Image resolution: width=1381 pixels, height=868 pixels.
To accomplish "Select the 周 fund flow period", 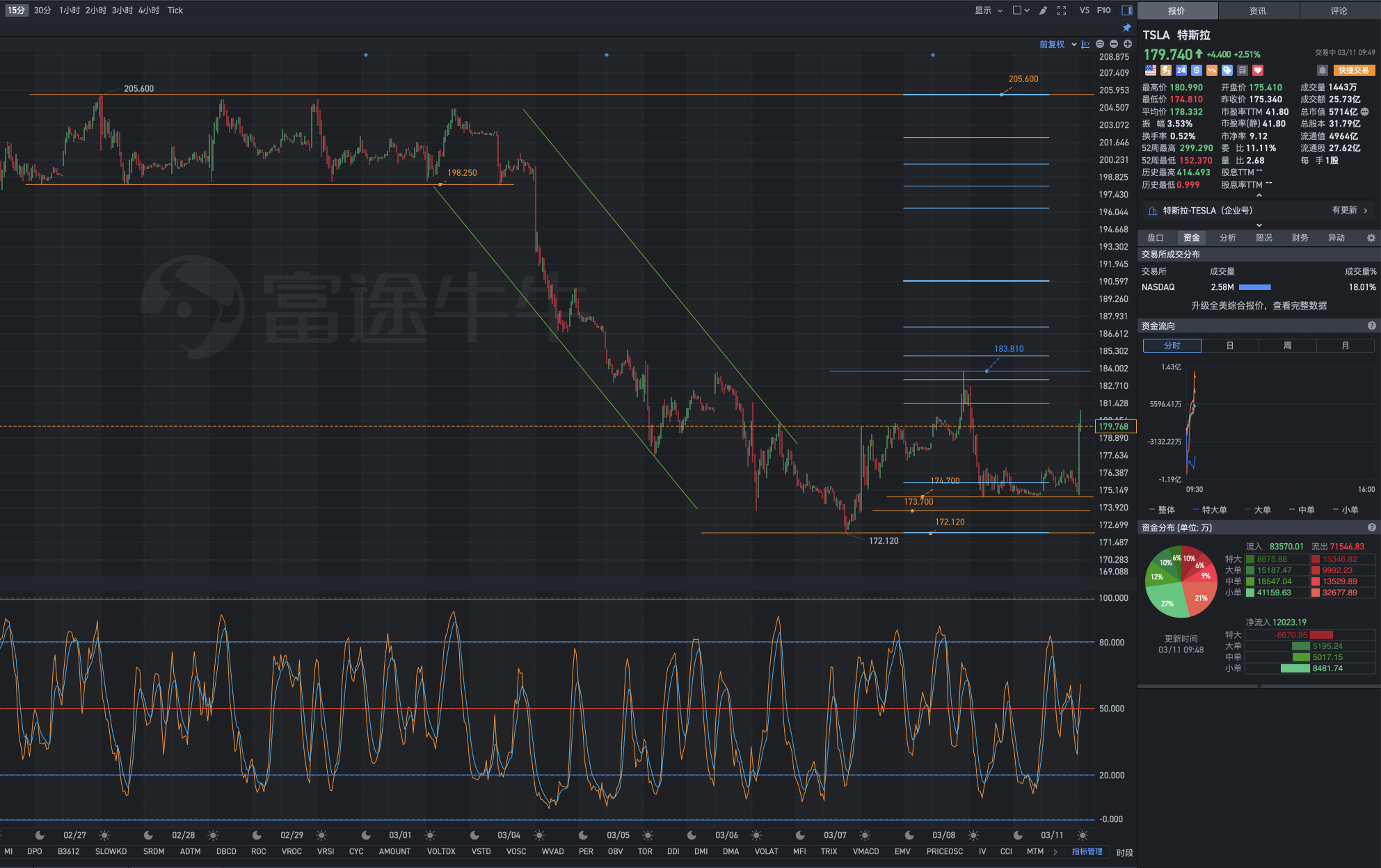I will click(x=1288, y=346).
